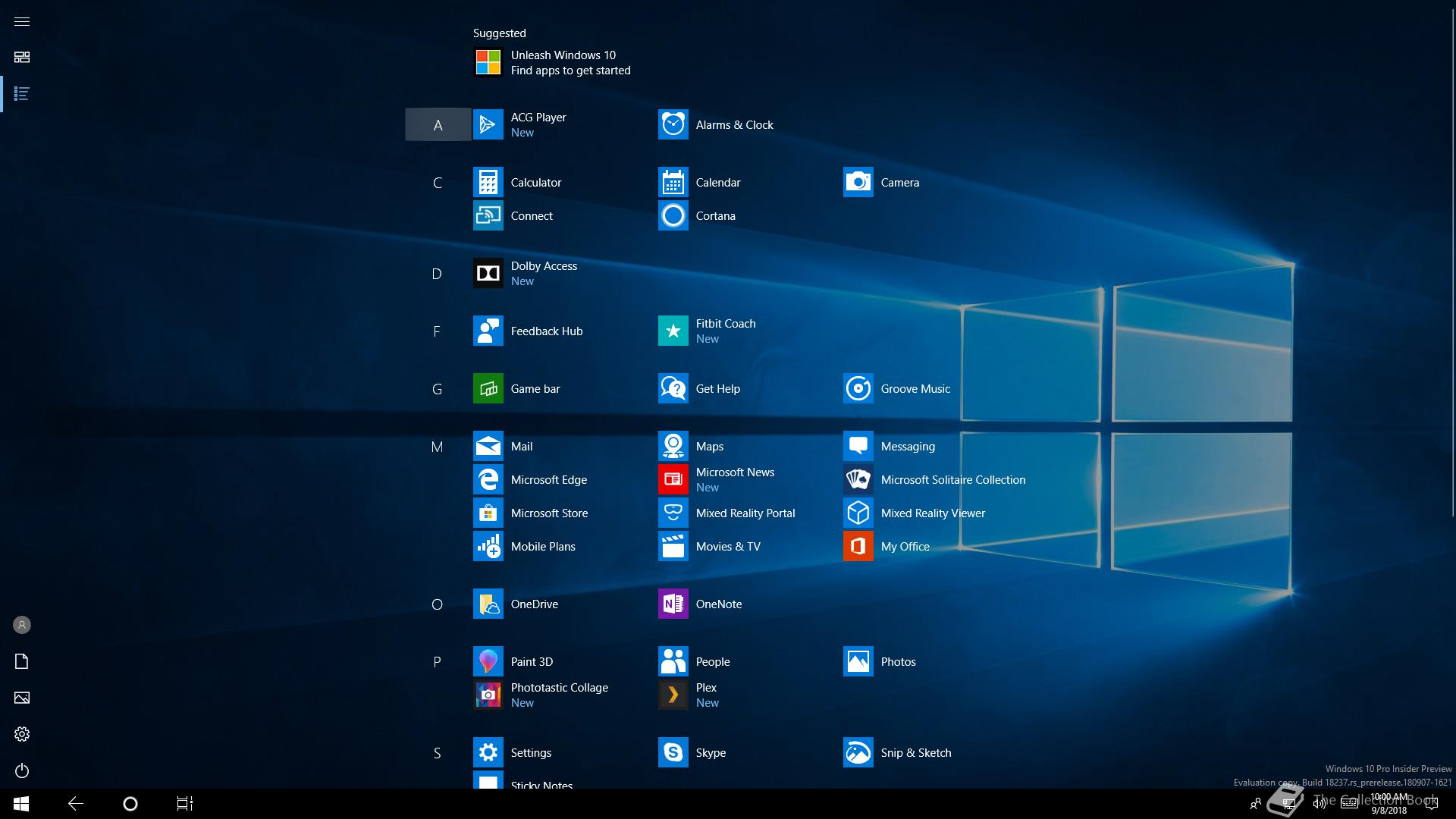Launch Skype app icon
Image resolution: width=1456 pixels, height=819 pixels.
tap(673, 752)
